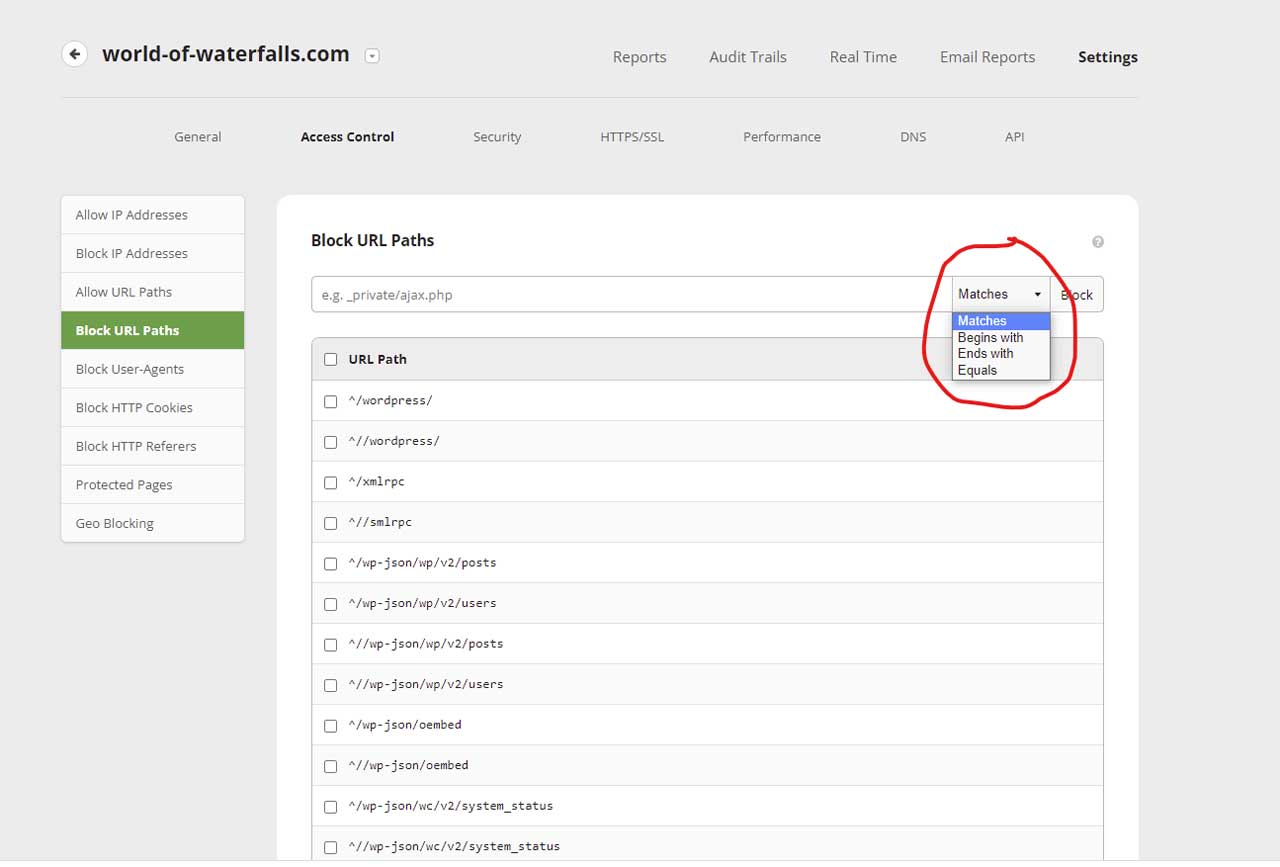Check the ^/wordpress/ row checkbox
The image size is (1280, 867).
pos(331,401)
